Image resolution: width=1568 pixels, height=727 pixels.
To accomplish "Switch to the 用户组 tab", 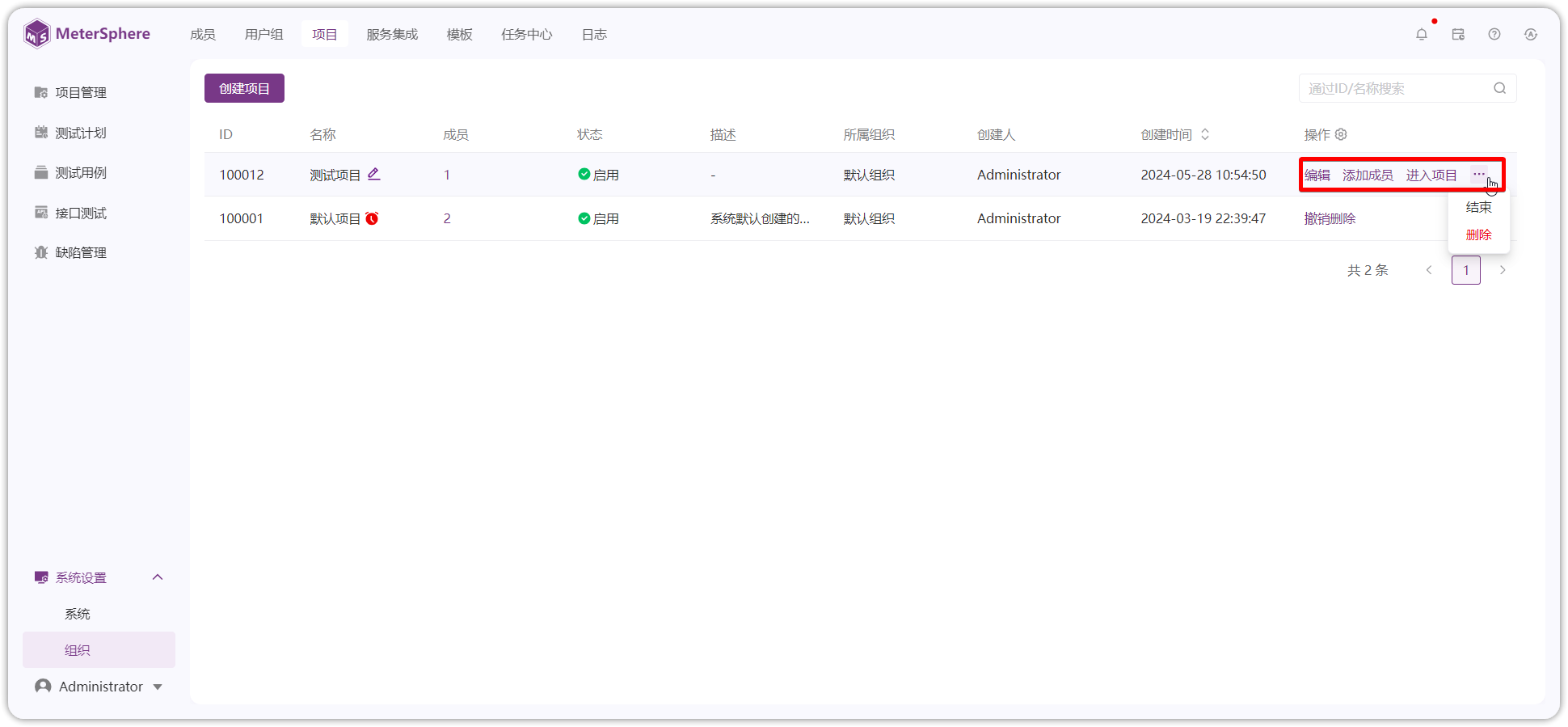I will (264, 34).
